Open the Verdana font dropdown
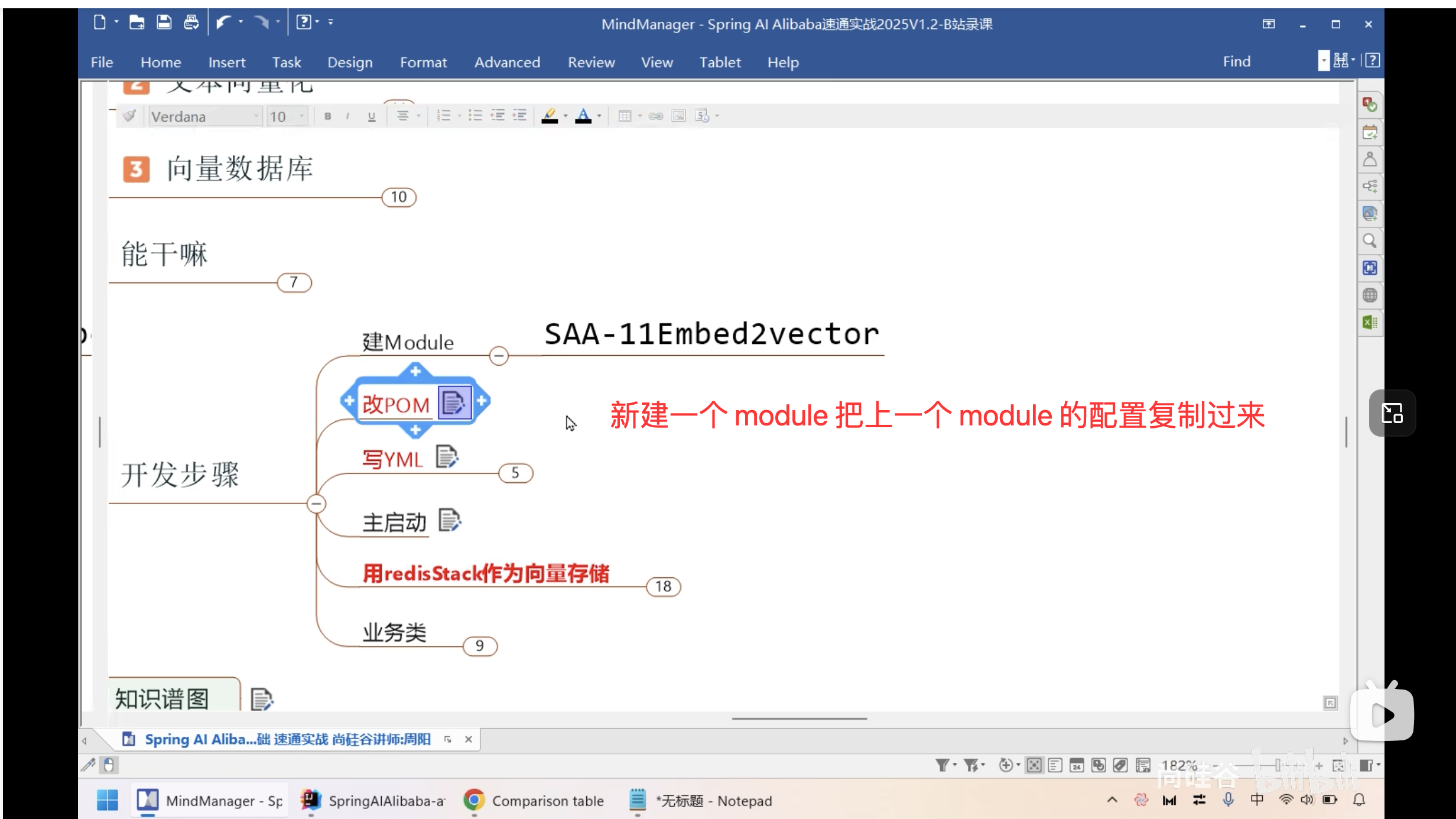The width and height of the screenshot is (1456, 819). pos(255,116)
